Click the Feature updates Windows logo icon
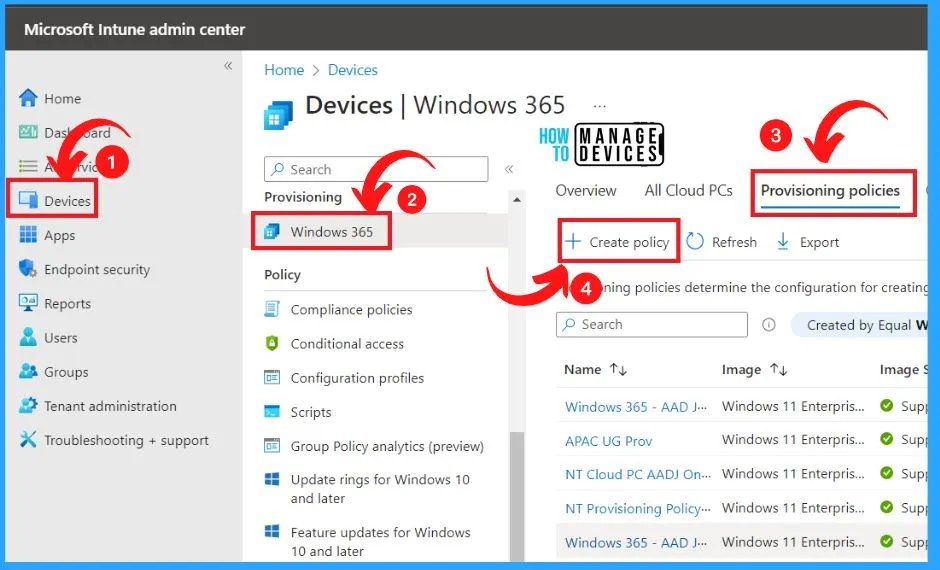The image size is (940, 570). coord(272,532)
